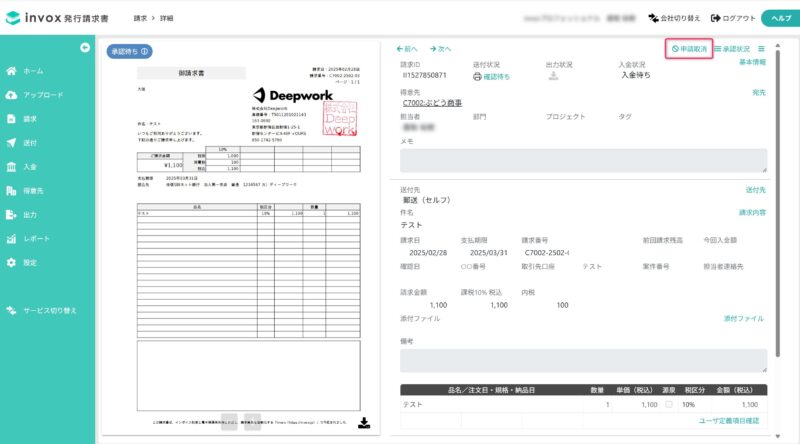800x444 pixels.
Task: Click the 宛先 link
Action: point(759,92)
